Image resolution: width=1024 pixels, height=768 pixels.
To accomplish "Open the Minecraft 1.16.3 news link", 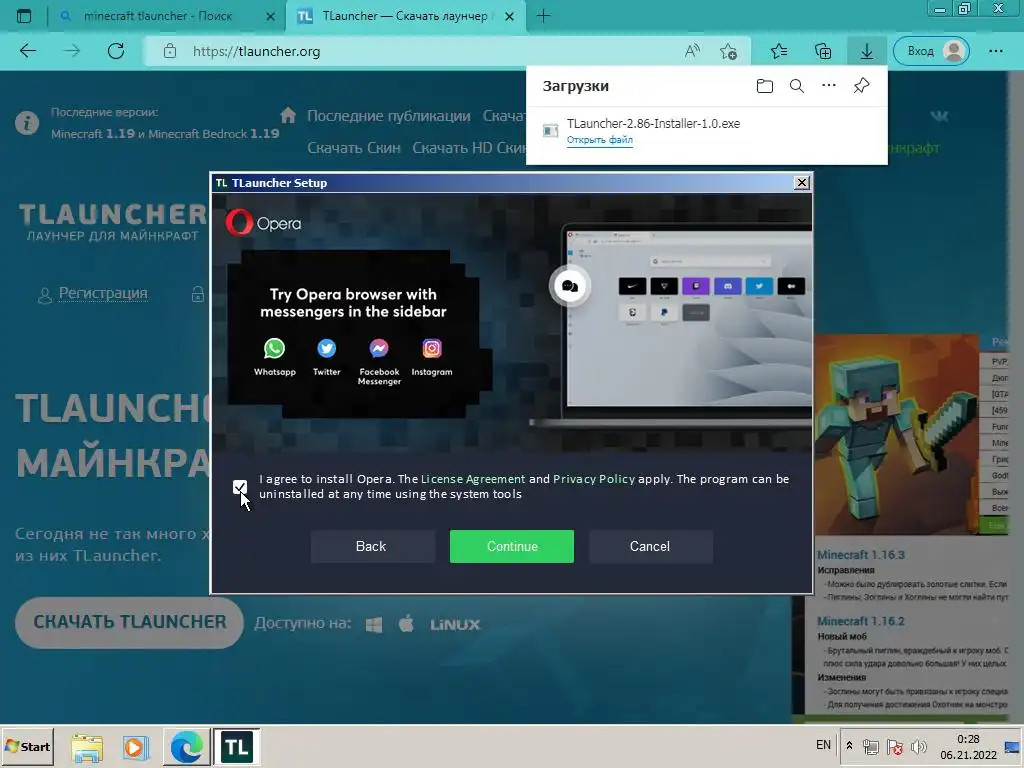I will [x=861, y=554].
